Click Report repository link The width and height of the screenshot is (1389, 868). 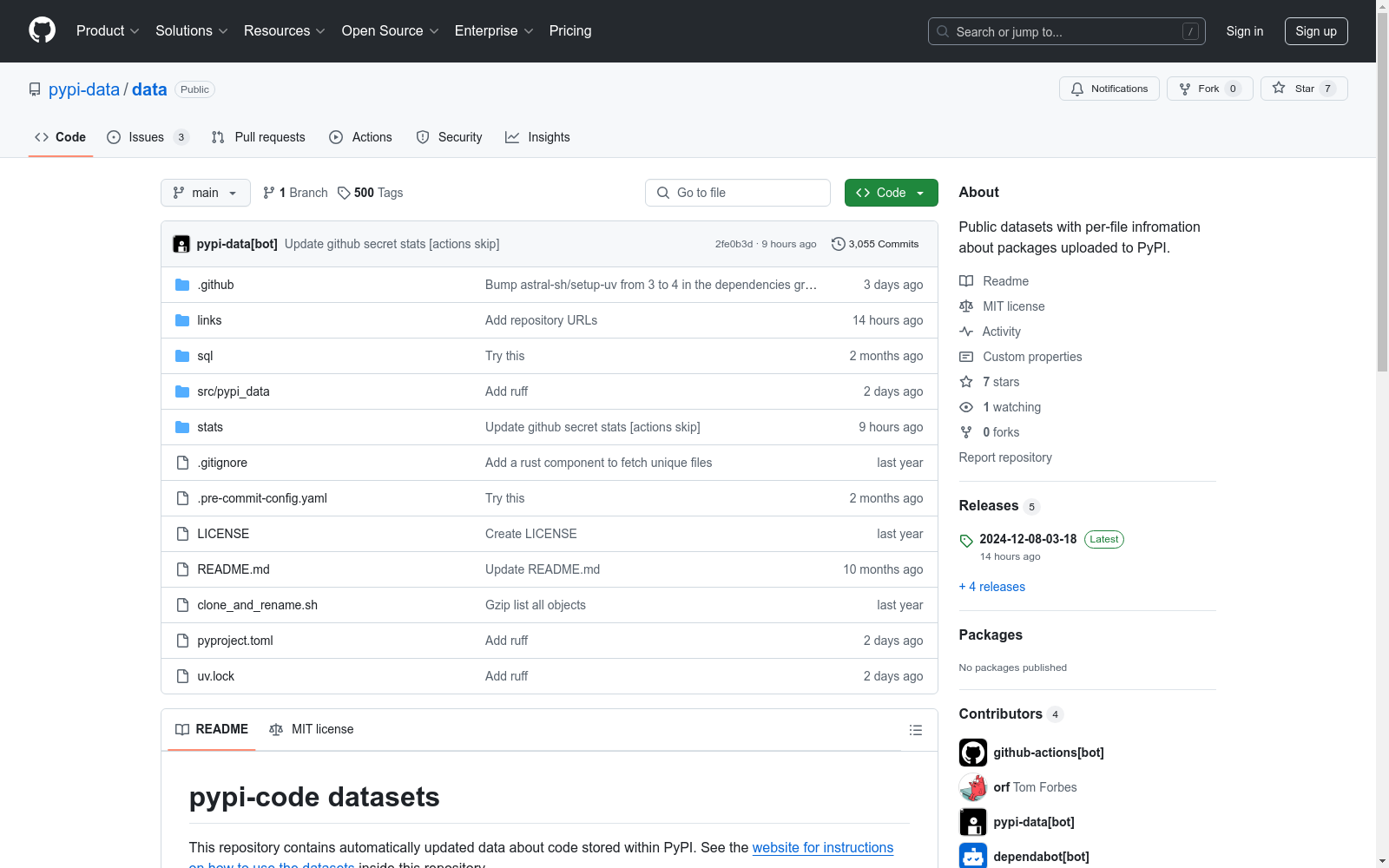click(x=1005, y=457)
